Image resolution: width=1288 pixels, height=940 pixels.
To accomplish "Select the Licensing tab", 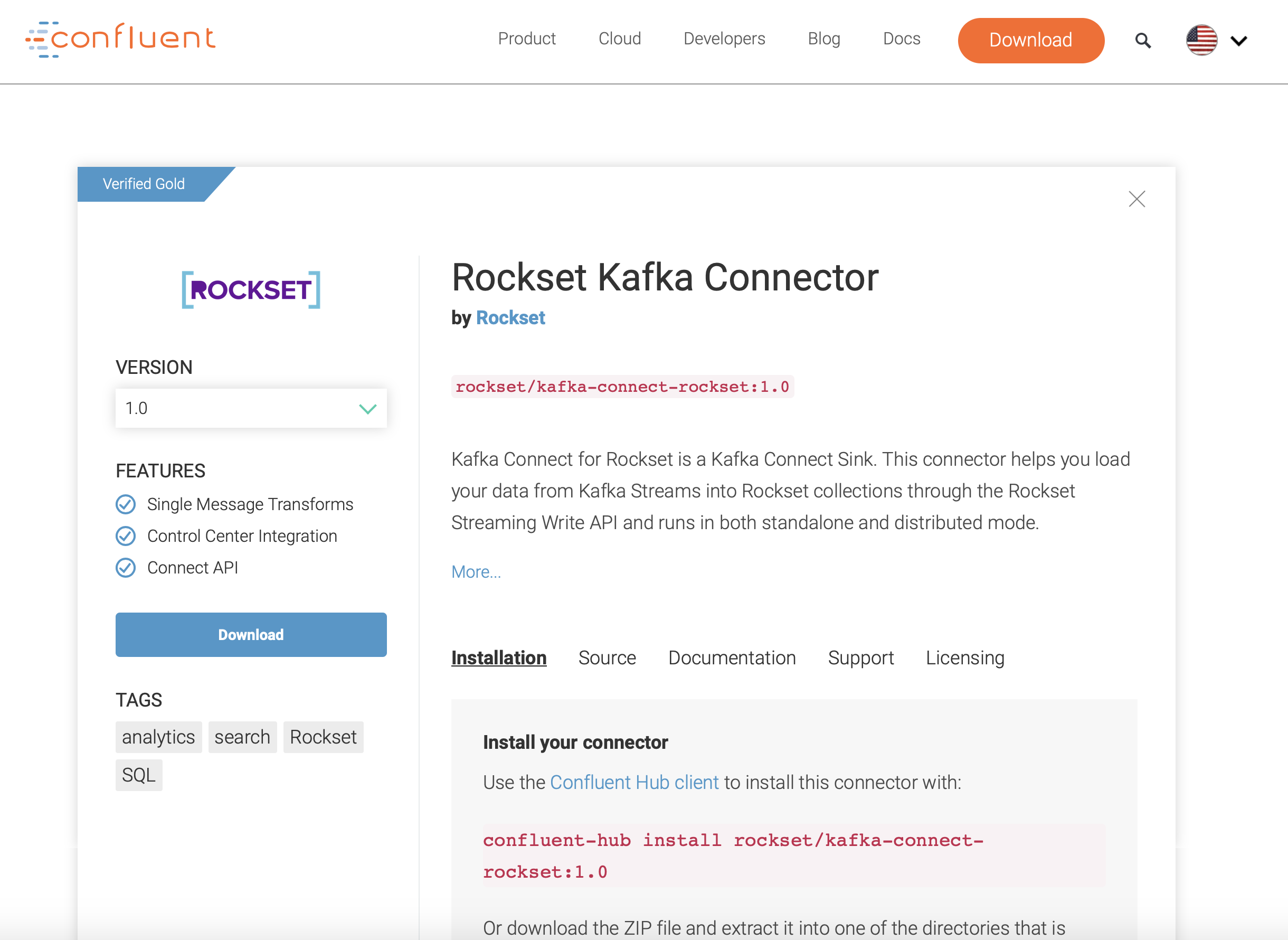I will point(964,658).
